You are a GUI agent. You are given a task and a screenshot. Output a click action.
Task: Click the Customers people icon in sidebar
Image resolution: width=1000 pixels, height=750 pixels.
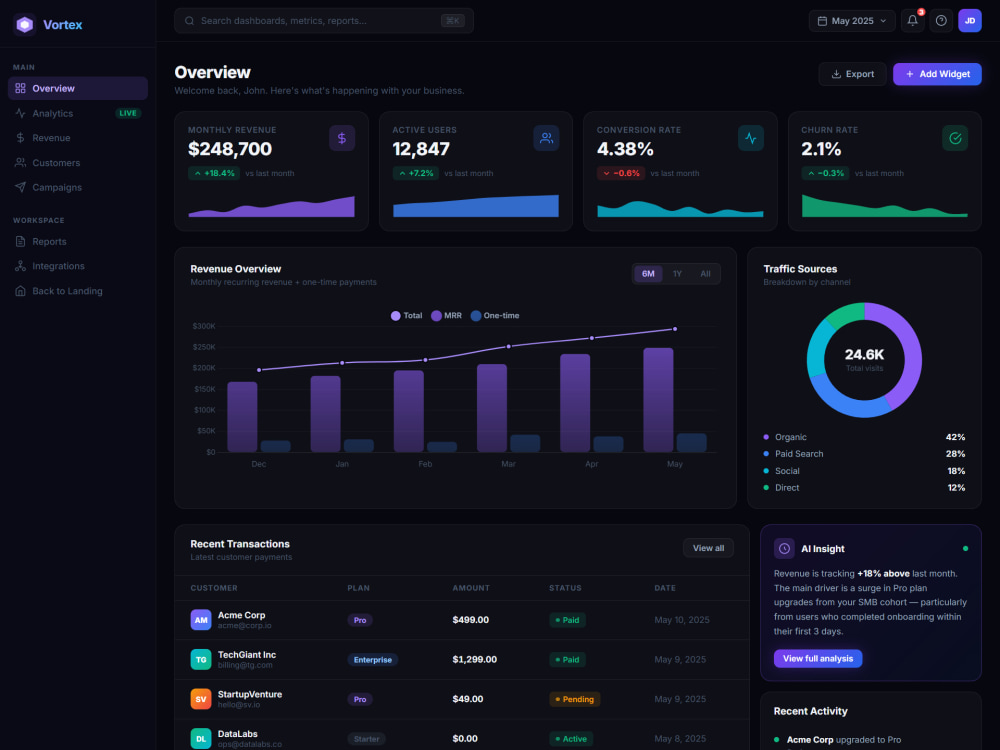(x=20, y=163)
